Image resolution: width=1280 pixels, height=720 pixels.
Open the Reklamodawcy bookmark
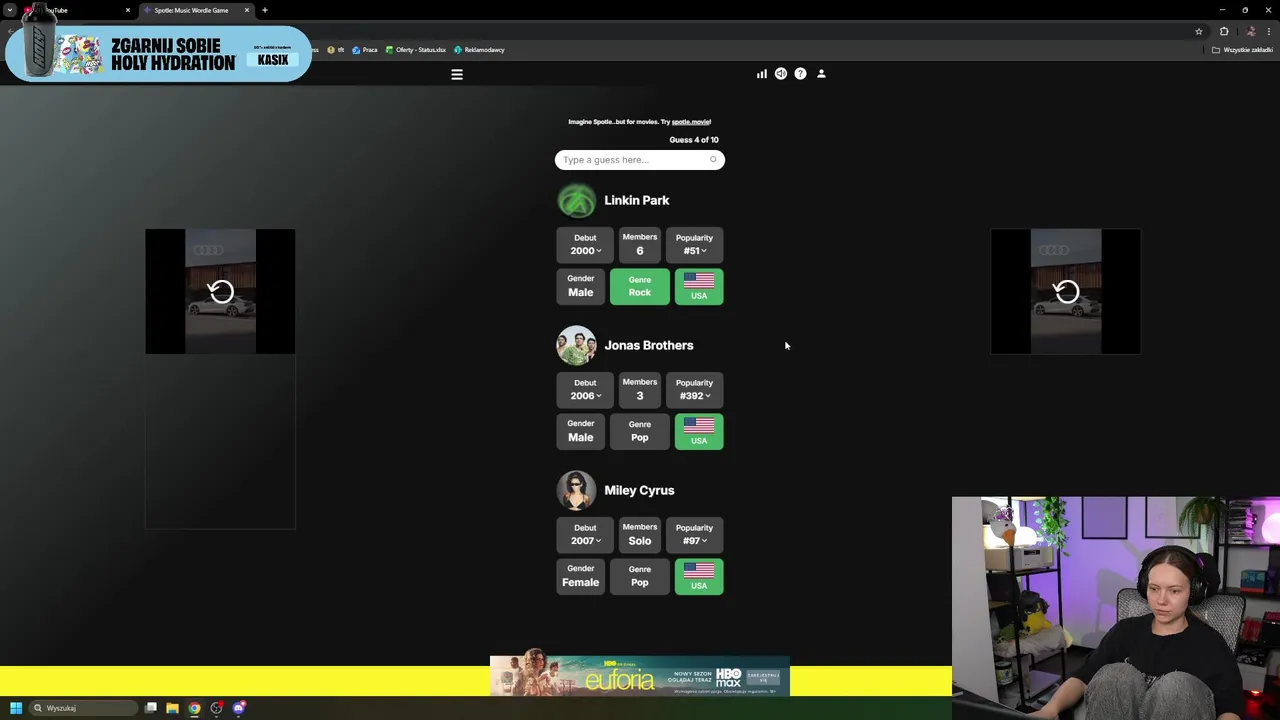point(480,50)
